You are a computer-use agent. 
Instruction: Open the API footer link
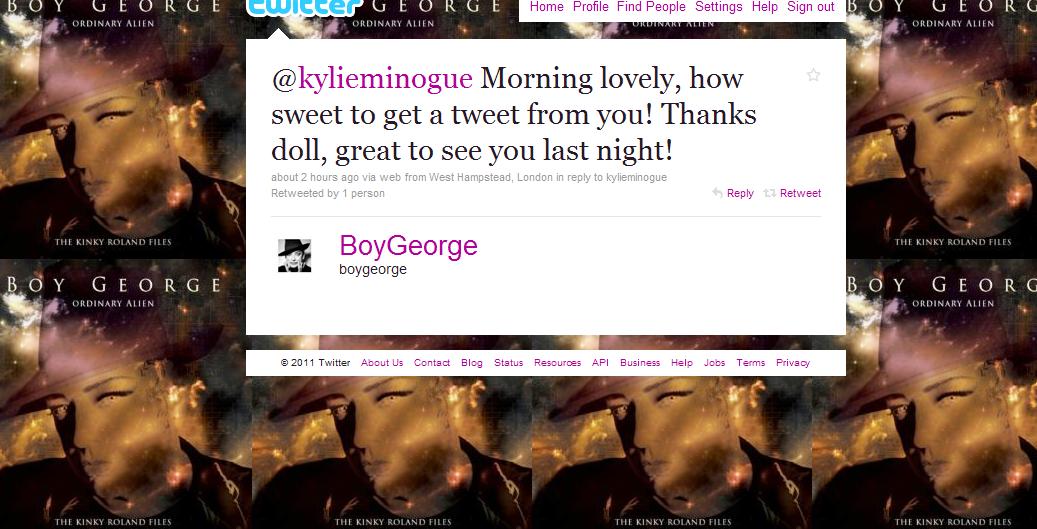pyautogui.click(x=601, y=362)
